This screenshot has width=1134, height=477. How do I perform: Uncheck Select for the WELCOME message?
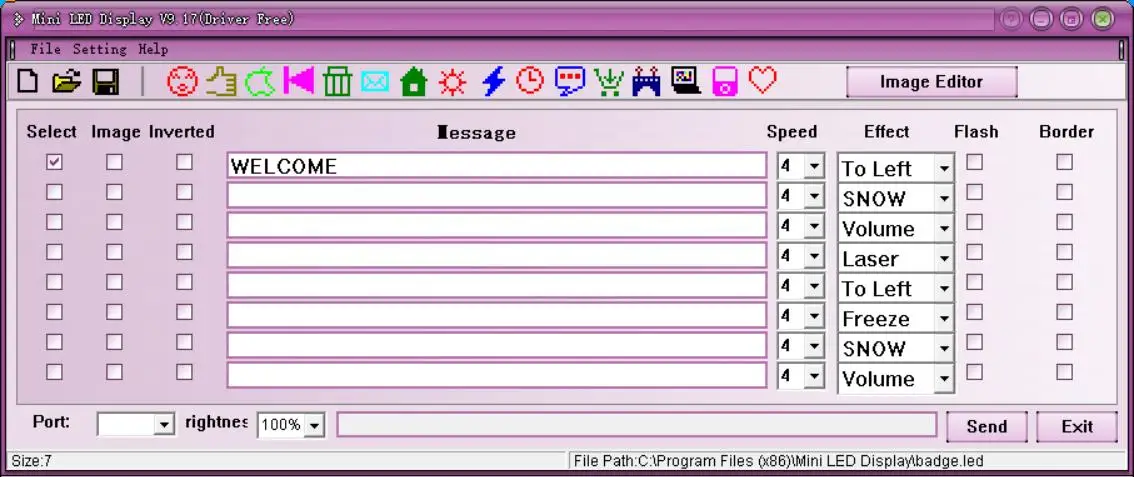[x=54, y=162]
